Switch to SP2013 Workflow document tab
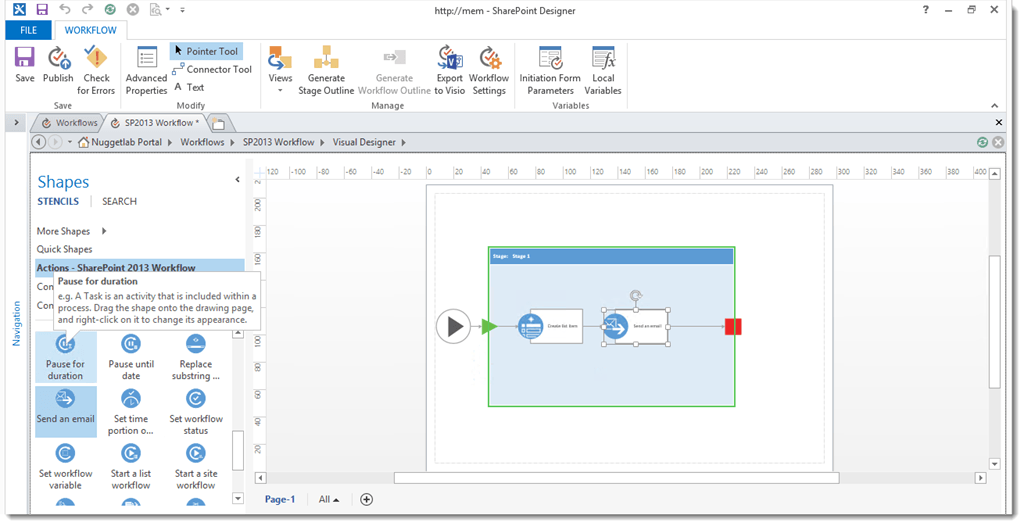Image resolution: width=1024 pixels, height=526 pixels. click(156, 122)
